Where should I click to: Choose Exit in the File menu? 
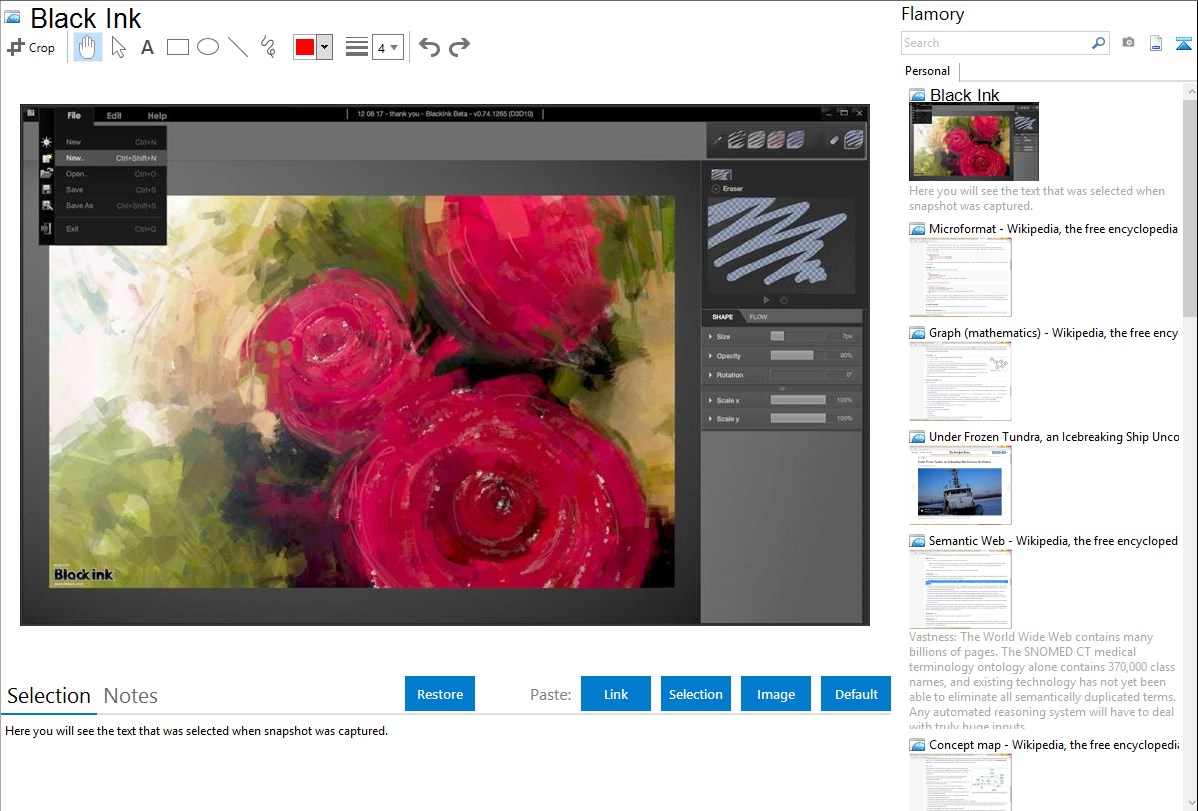(x=111, y=229)
